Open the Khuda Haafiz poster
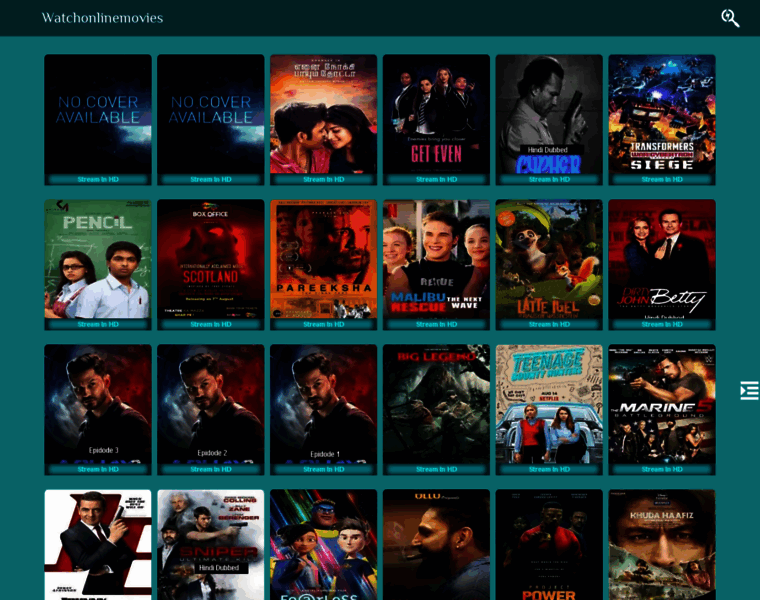760x600 pixels. pos(662,545)
